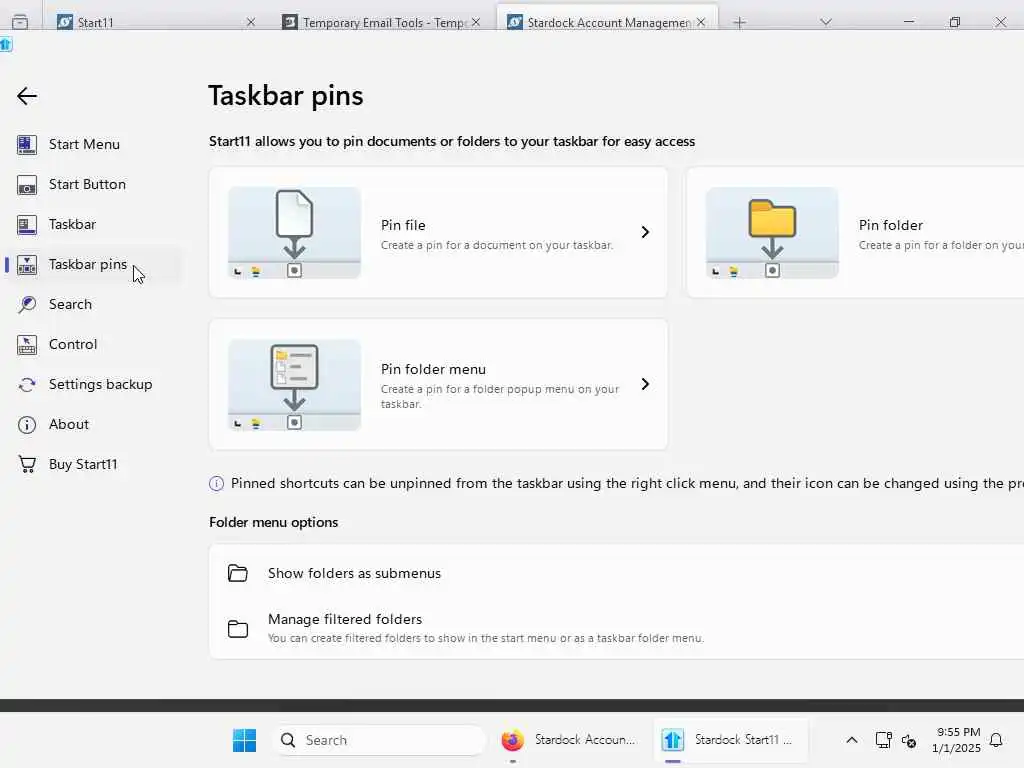Expand the tab list dropdown chevron
The width and height of the screenshot is (1024, 768).
tap(826, 22)
